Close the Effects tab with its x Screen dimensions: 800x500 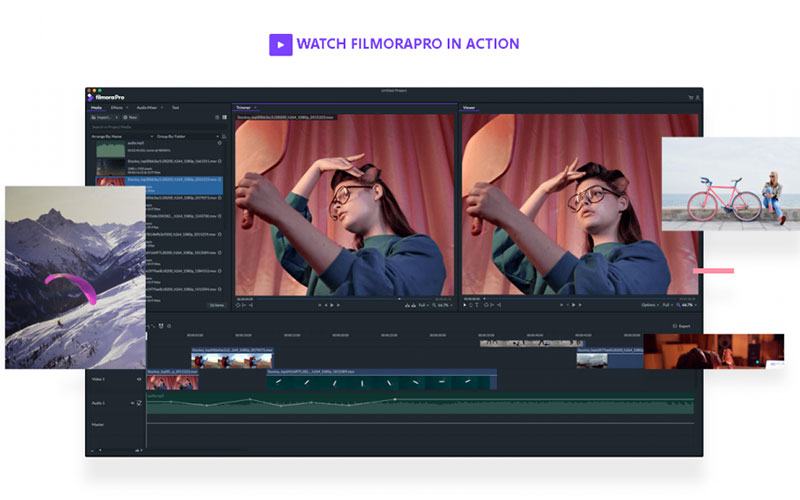click(127, 108)
